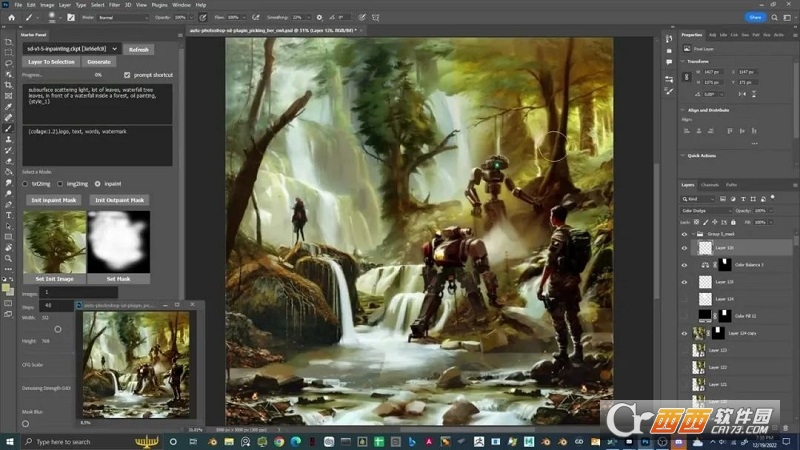Open the layer Opacity dropdown arrow
Viewport: 800px width, 450px height.
[771, 211]
